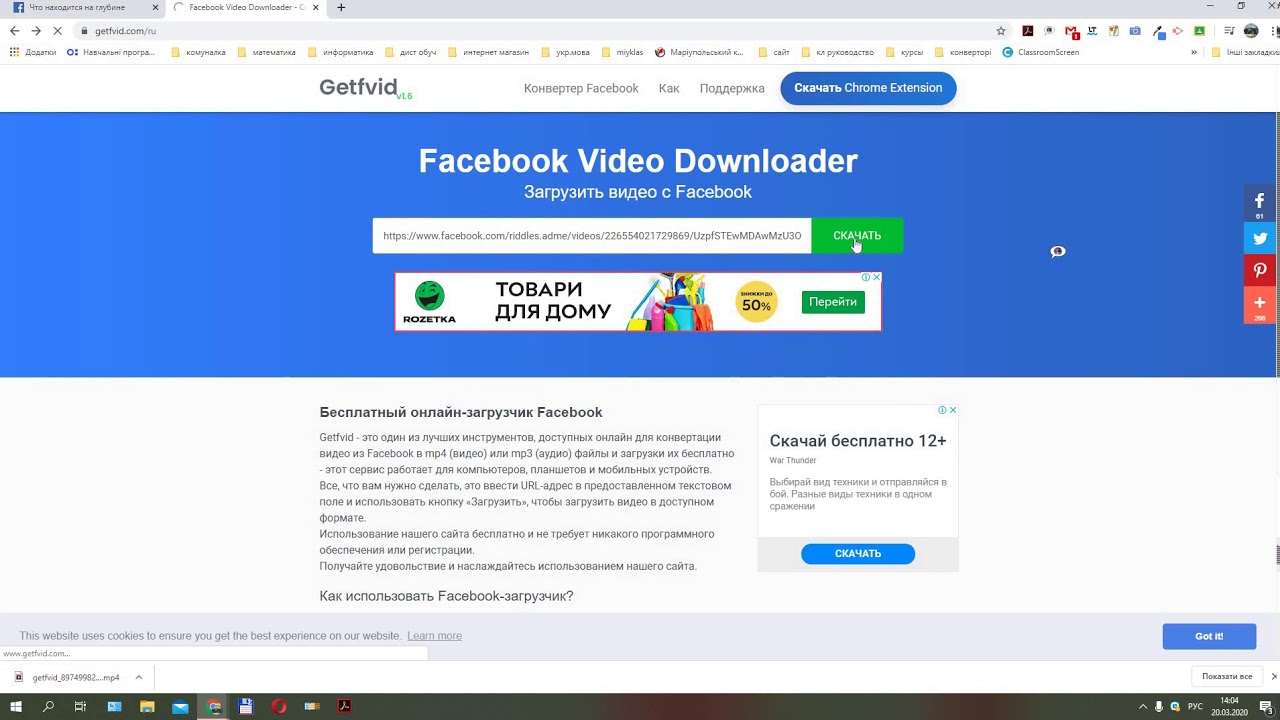Screen dimensions: 1280x720
Task: Open the Mail app on the taskbar
Action: coord(180,706)
